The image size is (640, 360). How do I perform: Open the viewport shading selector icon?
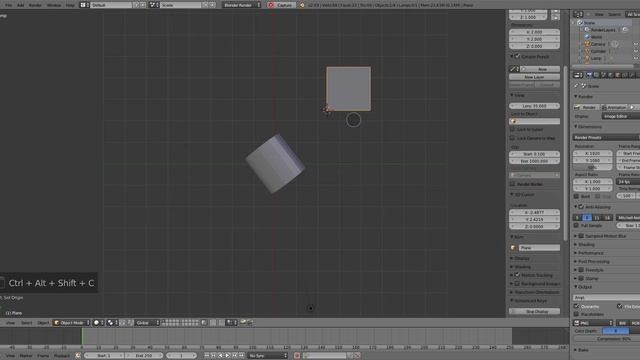pyautogui.click(x=98, y=323)
